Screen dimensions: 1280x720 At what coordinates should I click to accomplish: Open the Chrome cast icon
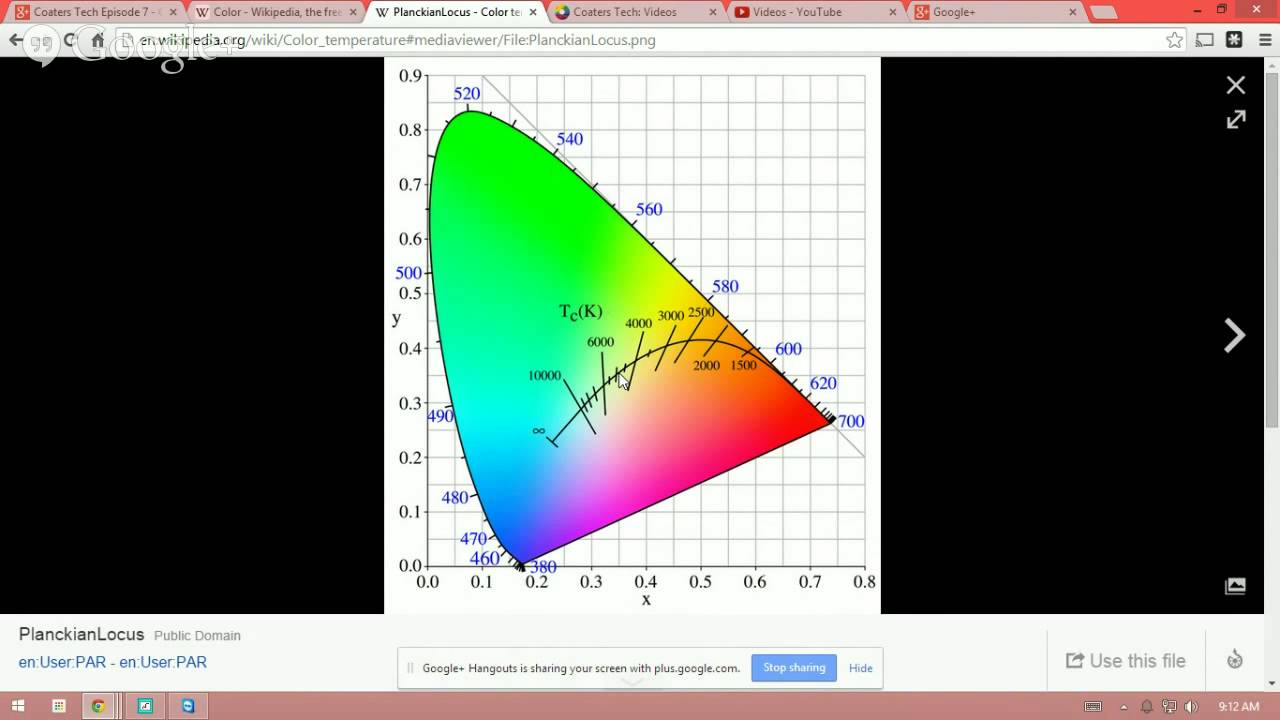pyautogui.click(x=1205, y=40)
